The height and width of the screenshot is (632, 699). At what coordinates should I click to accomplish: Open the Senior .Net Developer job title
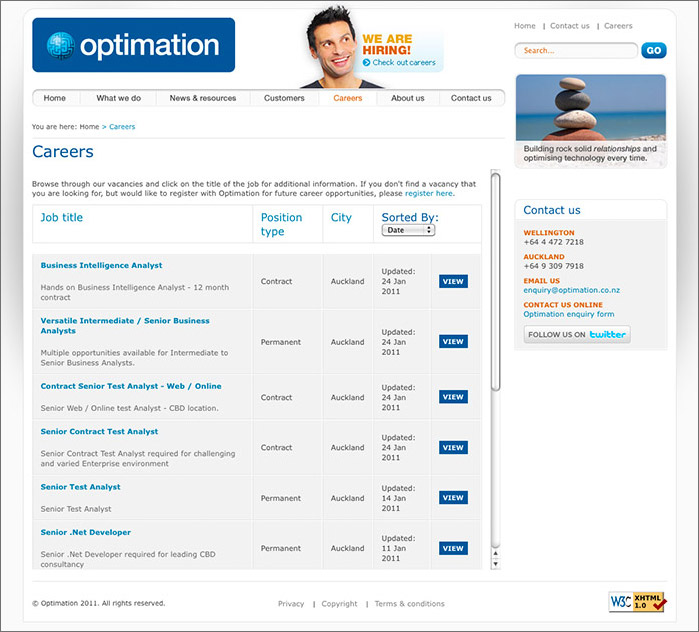(86, 532)
